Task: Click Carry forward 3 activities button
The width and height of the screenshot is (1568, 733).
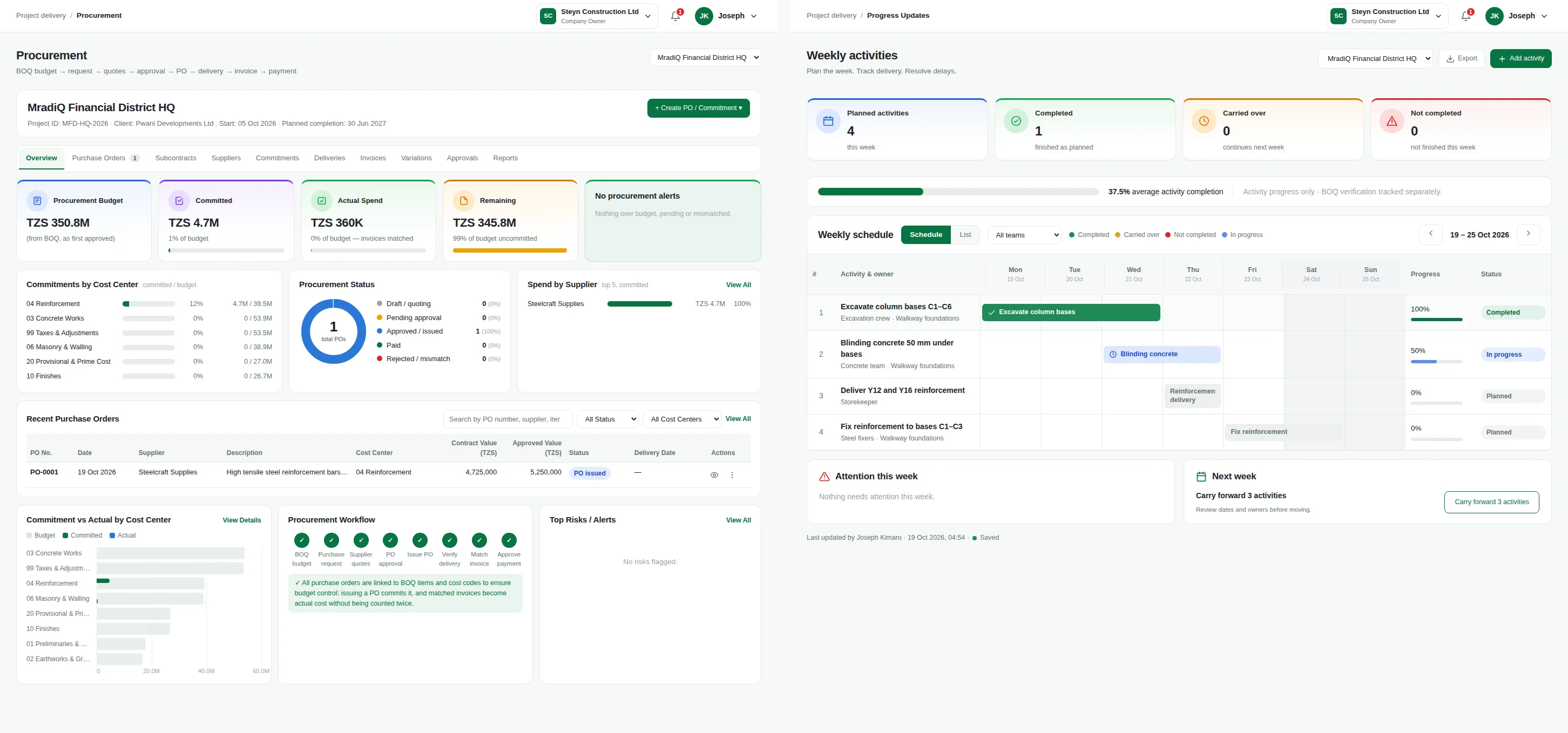Action: click(1491, 502)
